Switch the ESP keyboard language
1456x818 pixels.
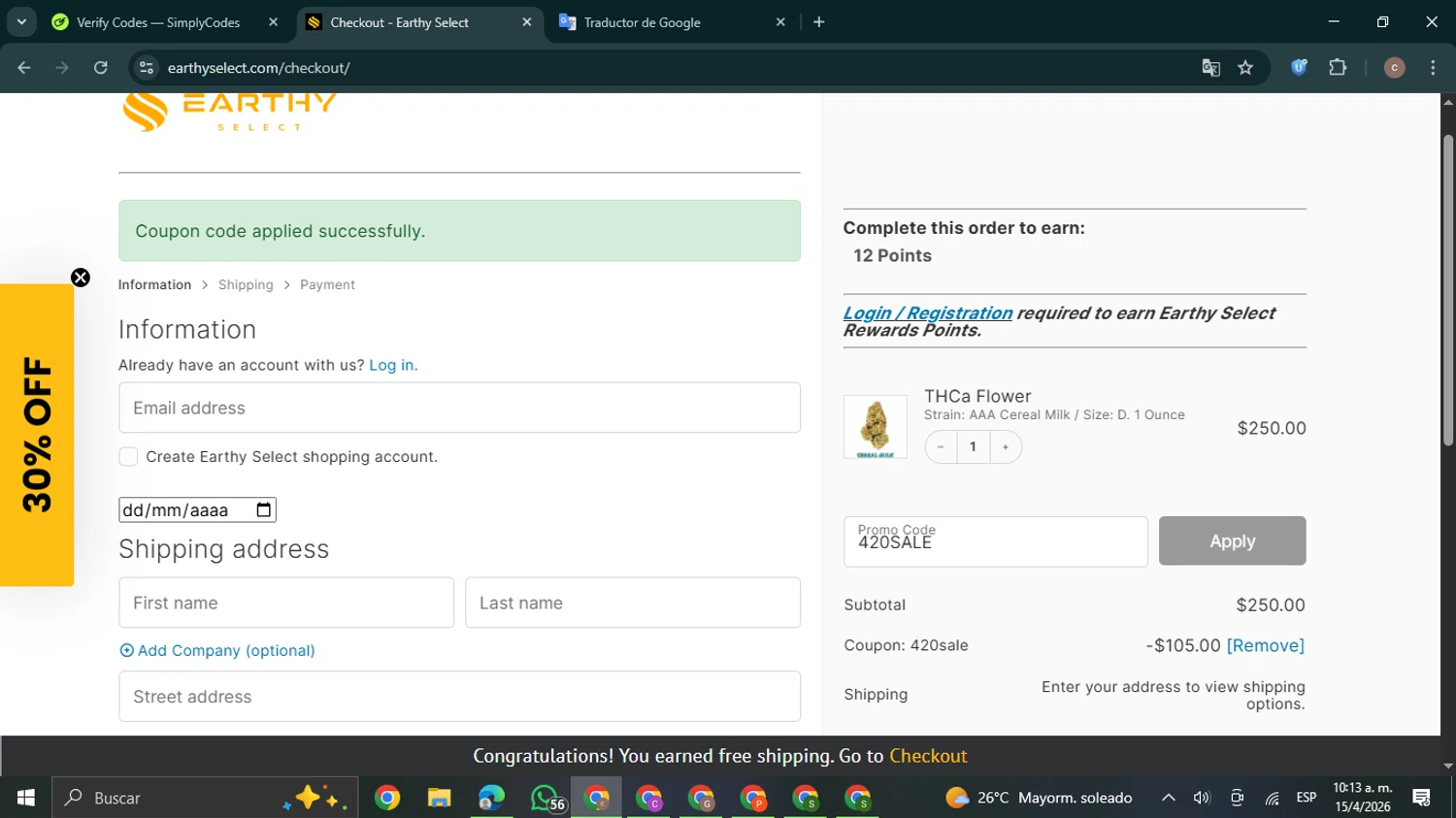[1307, 798]
